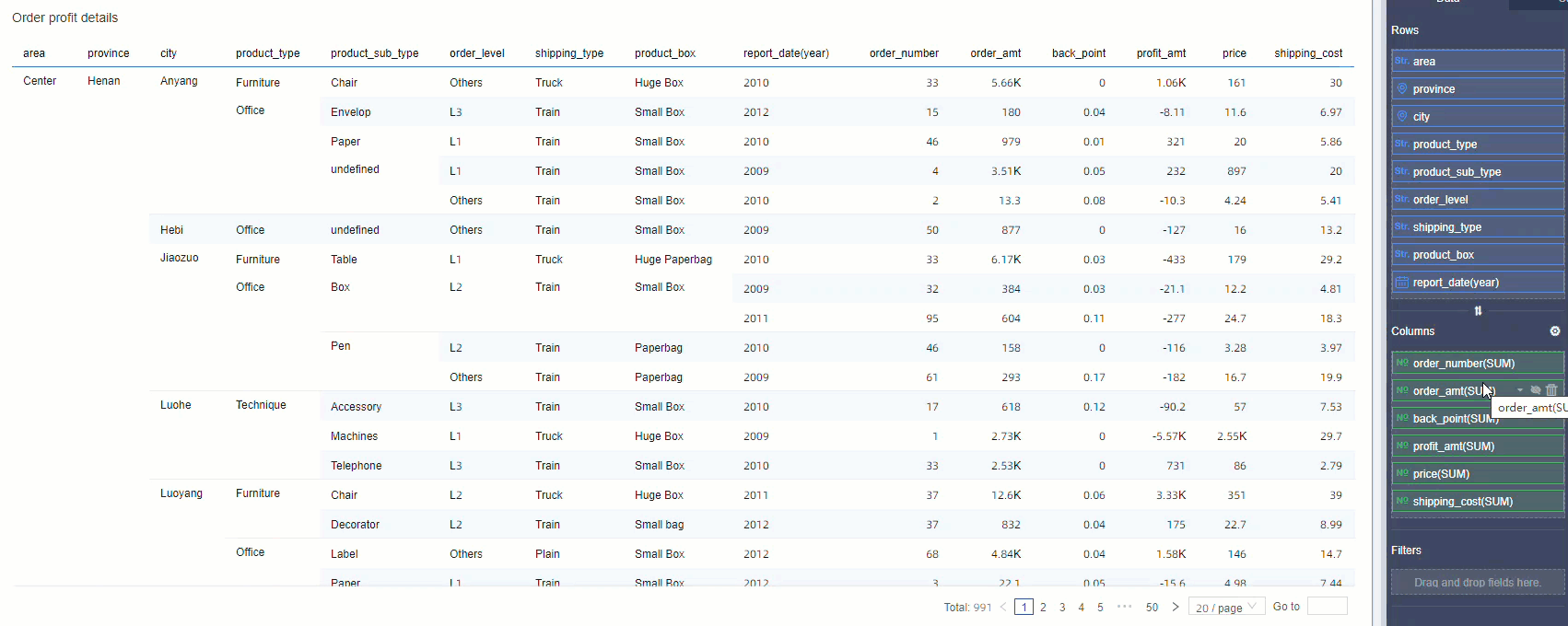
Task: Click the 12.6K order amount cell
Action: pos(1006,495)
